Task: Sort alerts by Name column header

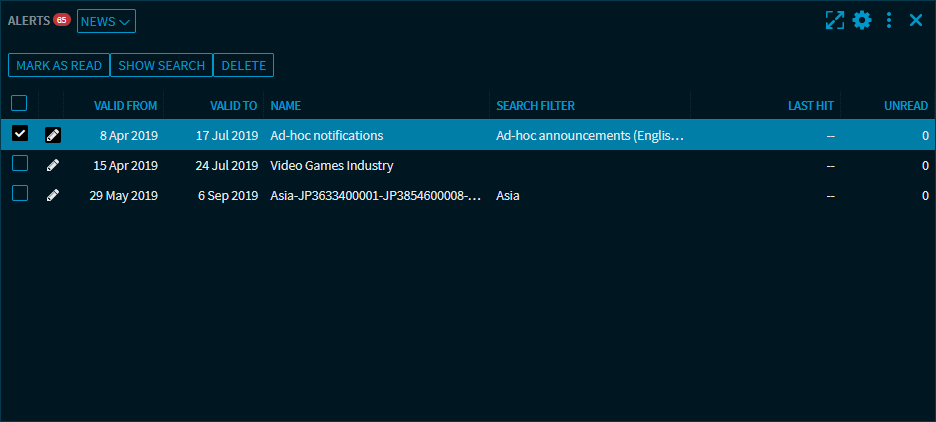Action: (286, 105)
